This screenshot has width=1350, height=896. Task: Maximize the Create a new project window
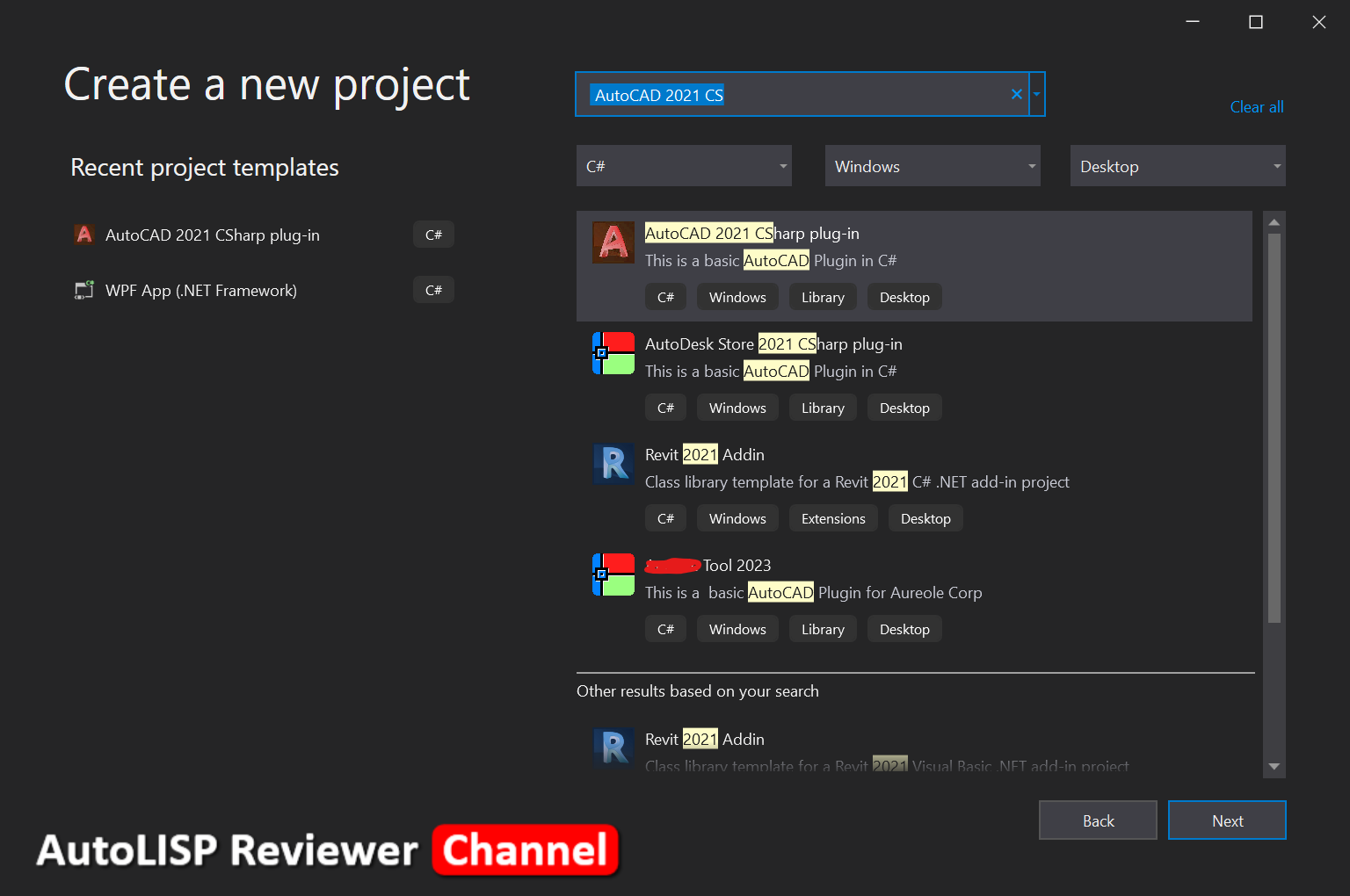pos(1256,22)
